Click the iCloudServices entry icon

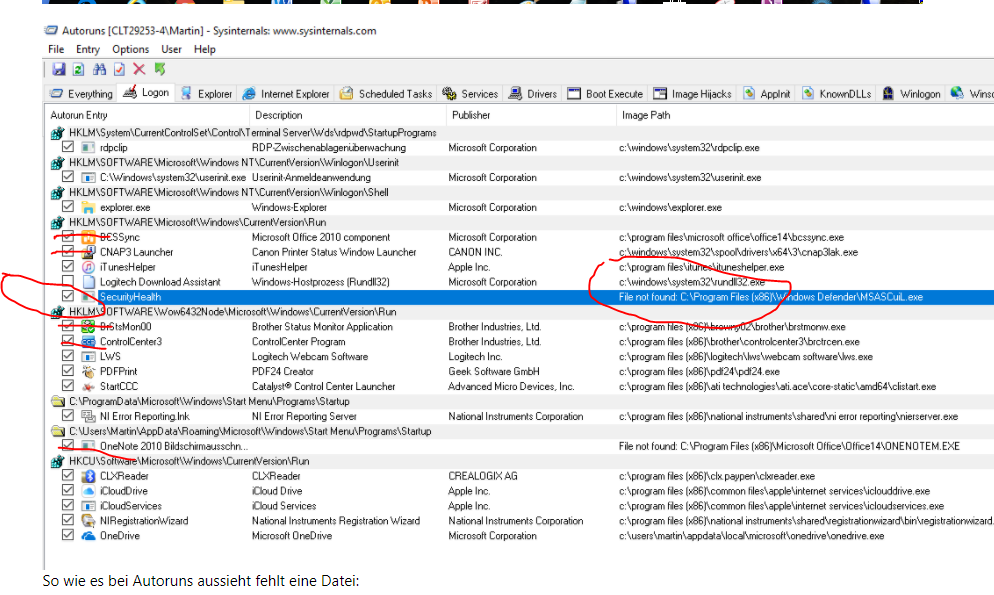click(88, 506)
